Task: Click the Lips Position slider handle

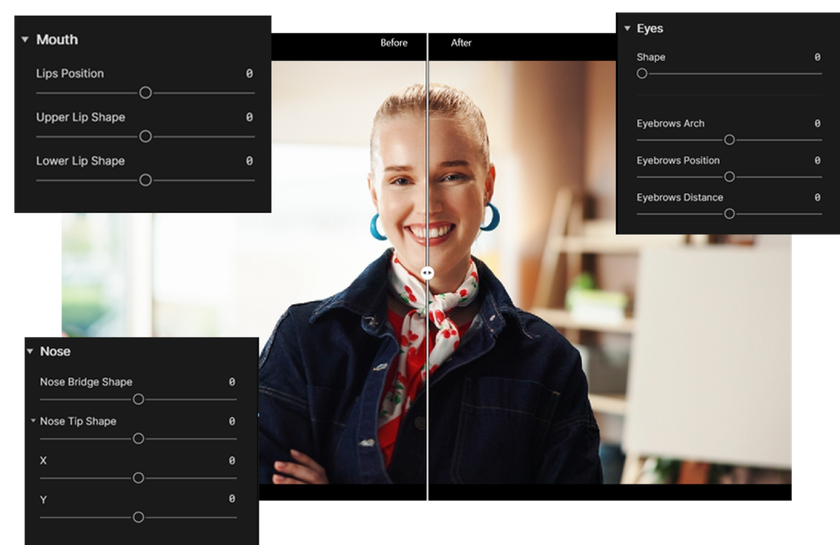Action: 145,93
